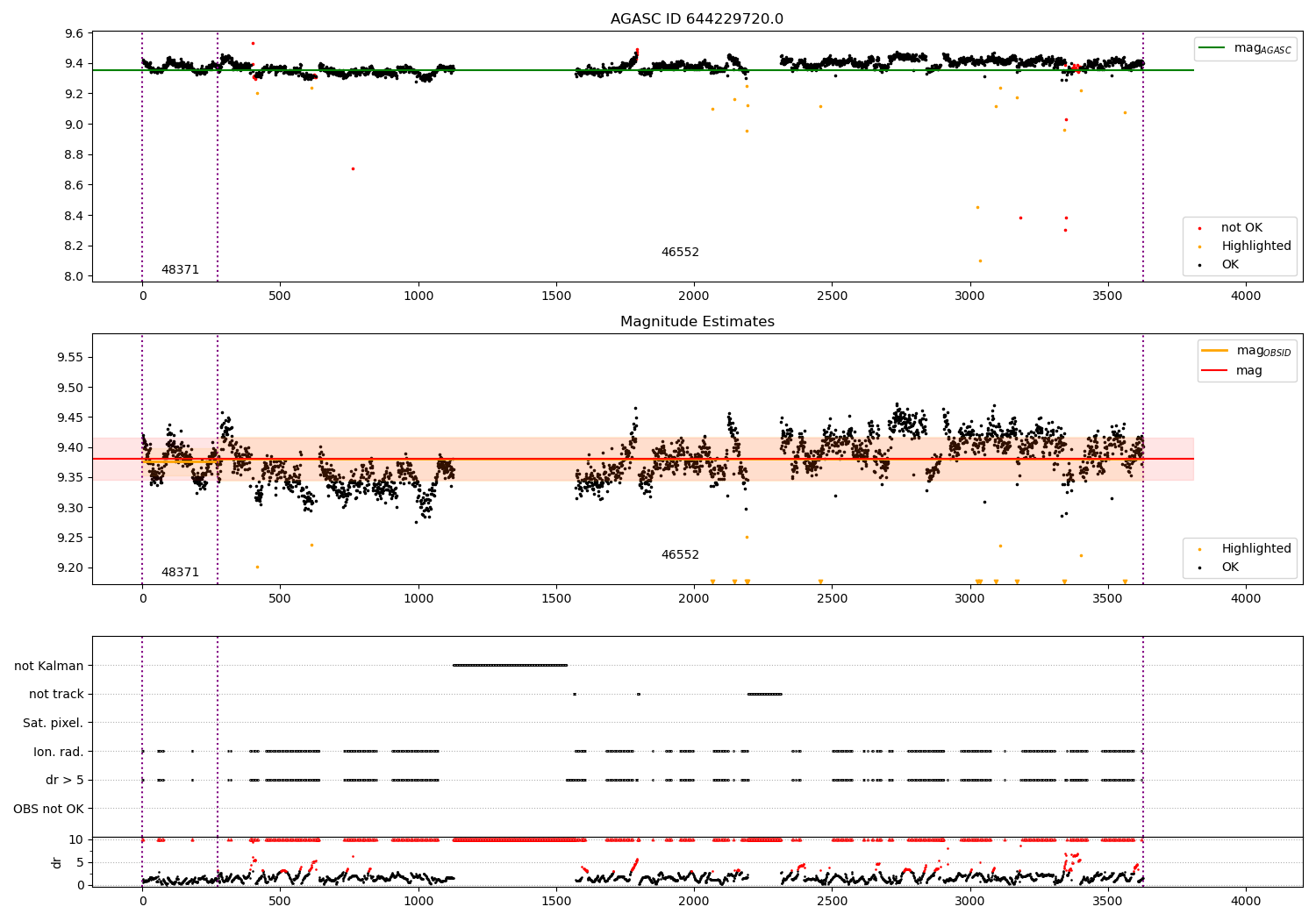This screenshot has width=1316, height=921.
Task: Click the red "not OK" legend marker dot
Action: tap(1199, 228)
